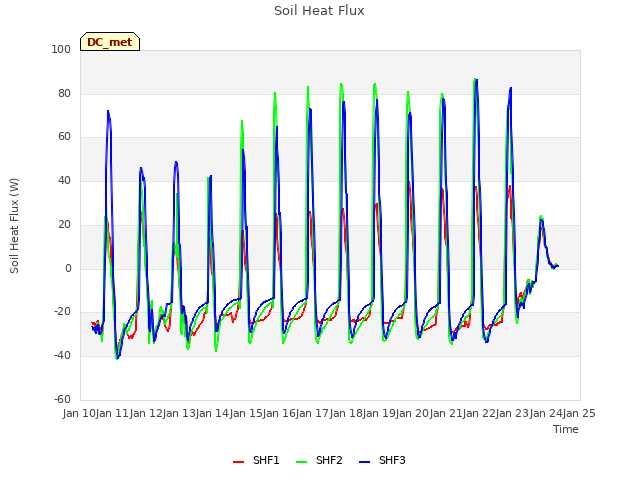The height and width of the screenshot is (480, 640).
Task: Click the Time axis label
Action: tap(566, 429)
